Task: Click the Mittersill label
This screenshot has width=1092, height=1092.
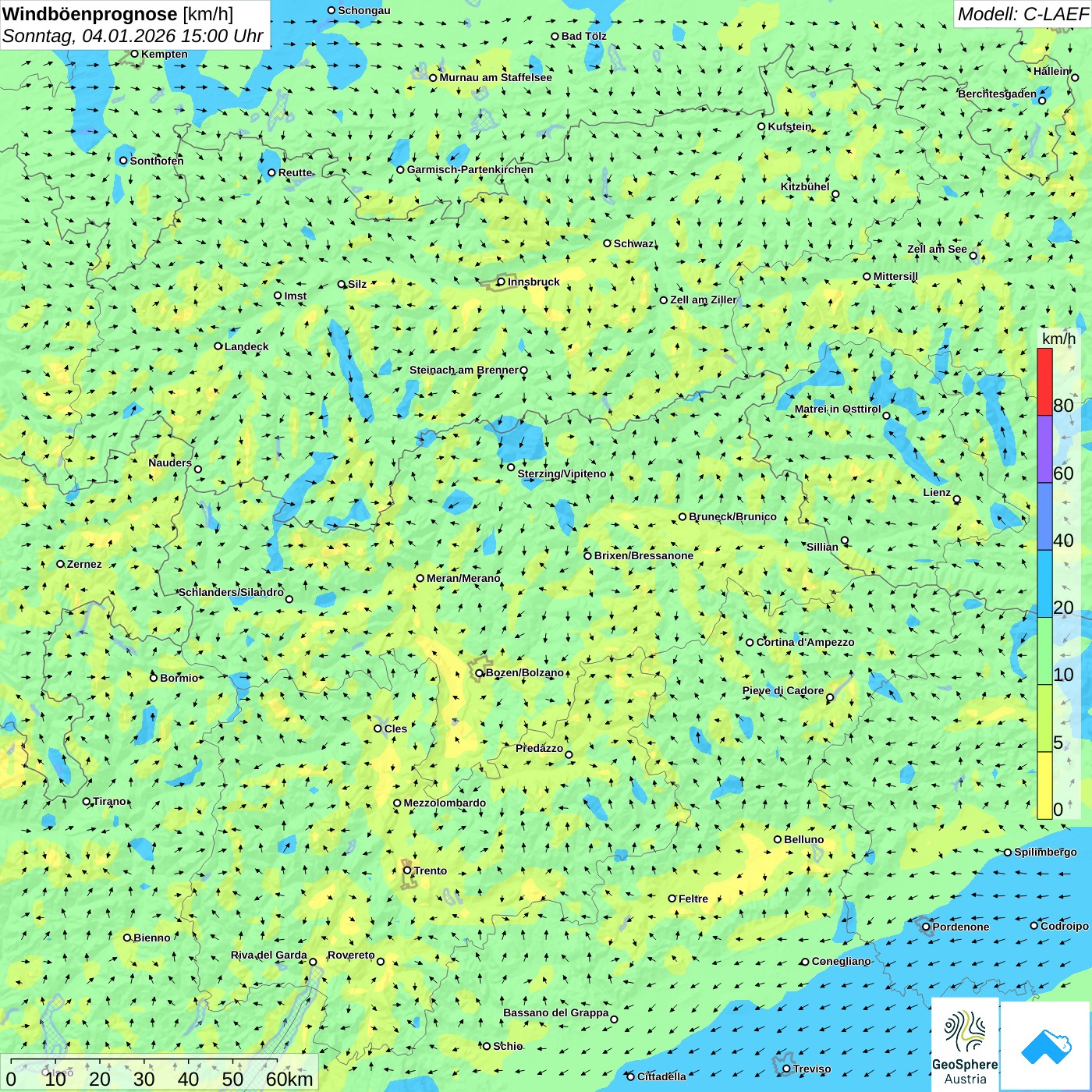Action: (895, 276)
